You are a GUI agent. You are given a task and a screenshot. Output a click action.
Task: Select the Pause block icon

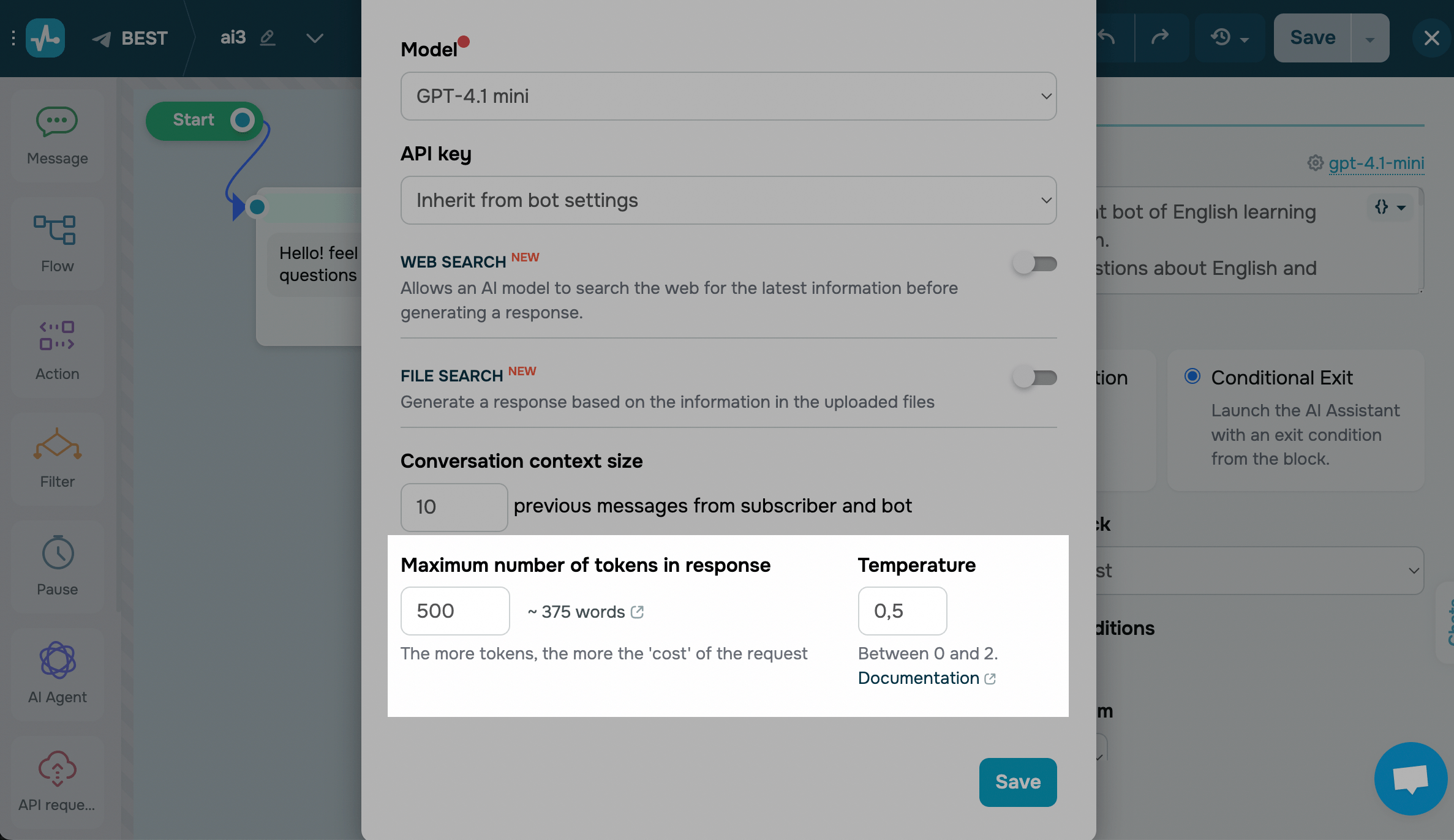pos(58,552)
